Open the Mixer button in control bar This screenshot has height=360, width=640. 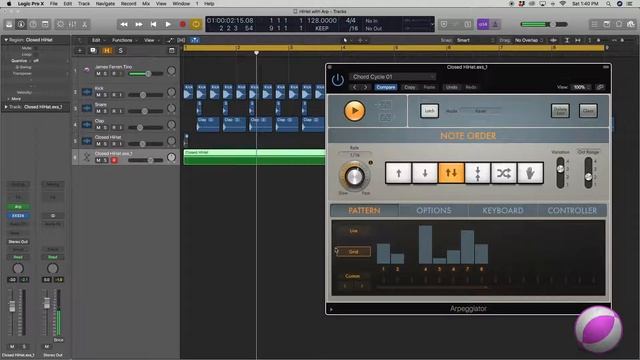[72, 24]
